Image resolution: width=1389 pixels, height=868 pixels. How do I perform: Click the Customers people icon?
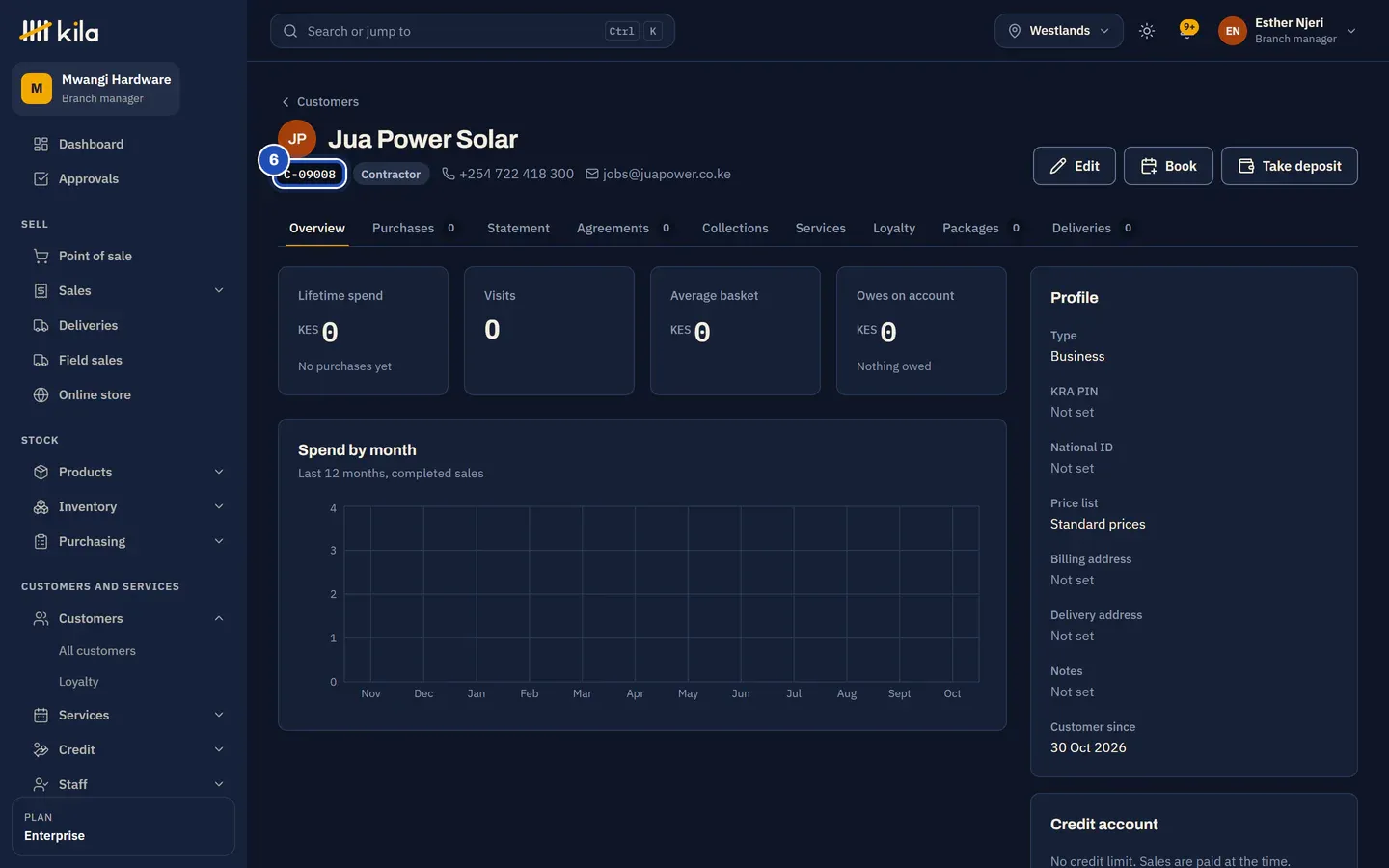(x=41, y=618)
